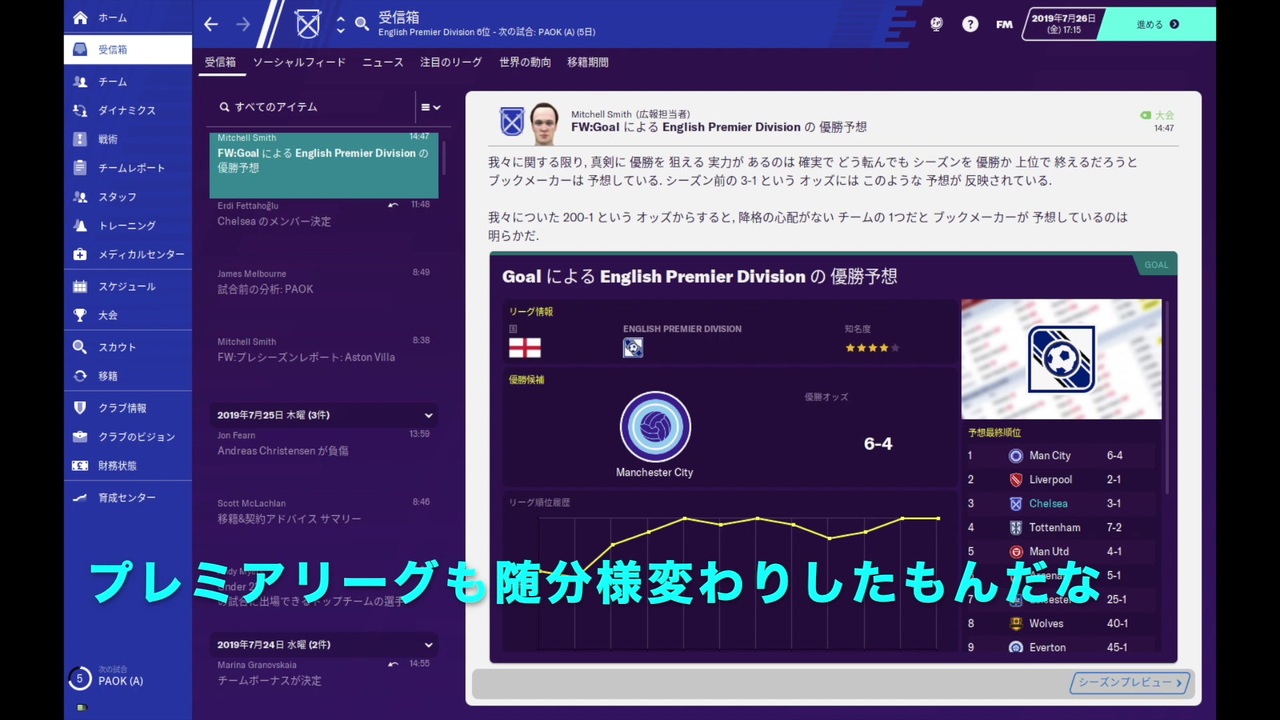Open the inbox list view options dropdown
The image size is (1280, 720).
coord(430,107)
